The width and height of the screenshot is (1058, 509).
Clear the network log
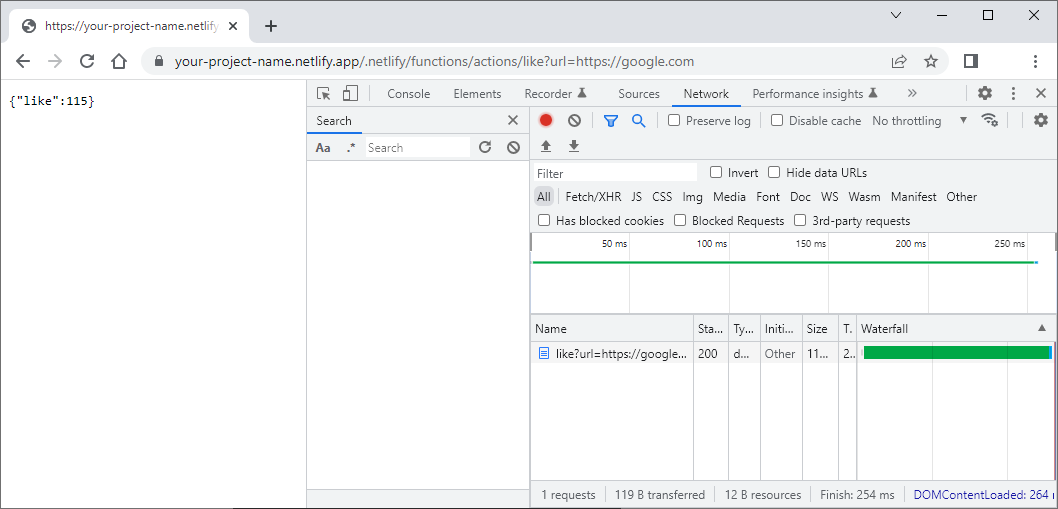pos(574,120)
